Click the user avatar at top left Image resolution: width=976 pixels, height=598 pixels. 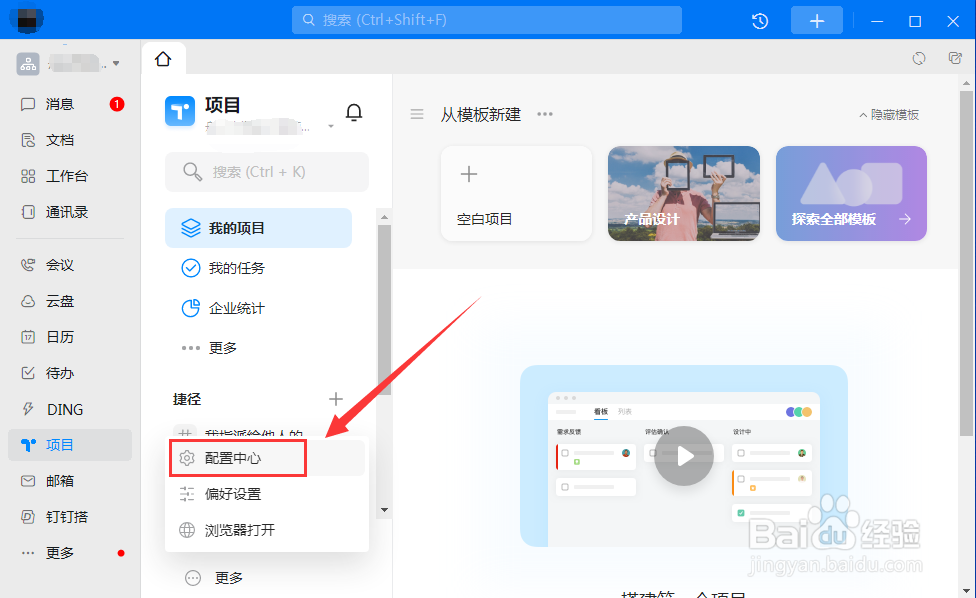[x=27, y=20]
